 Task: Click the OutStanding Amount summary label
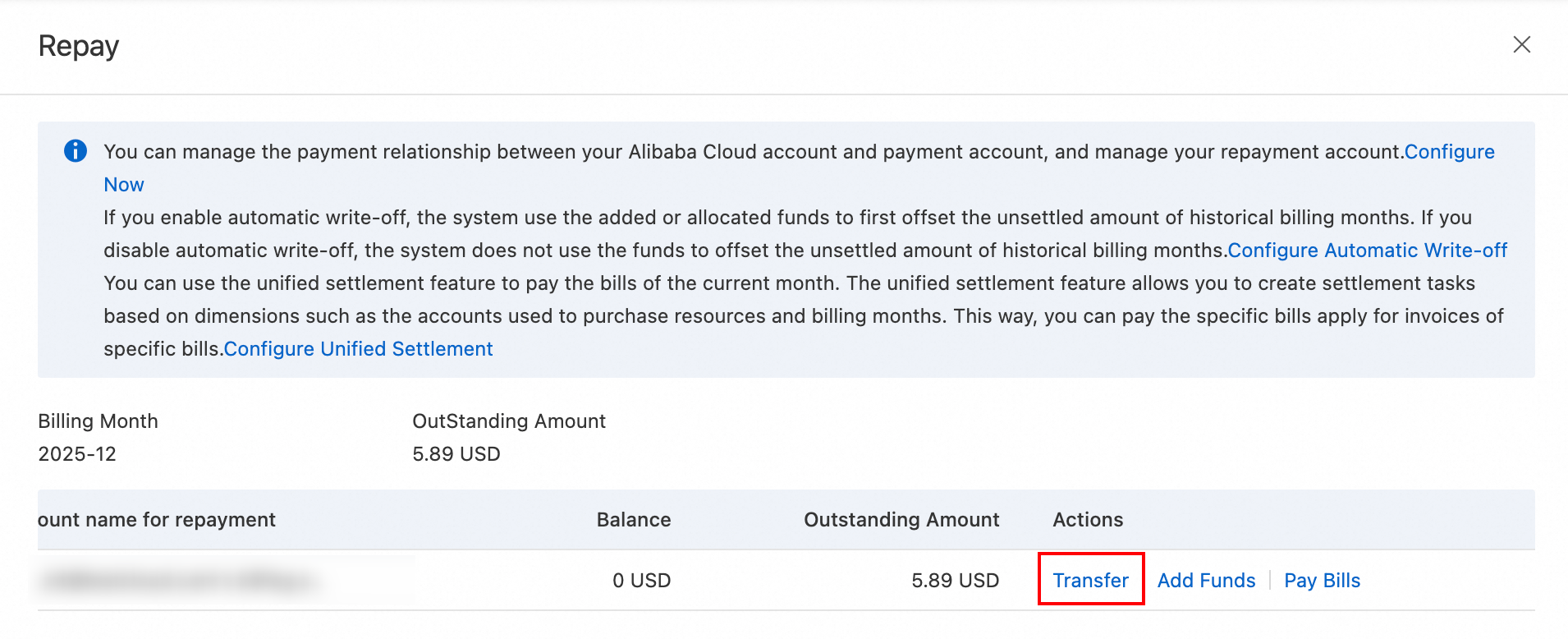(x=508, y=421)
